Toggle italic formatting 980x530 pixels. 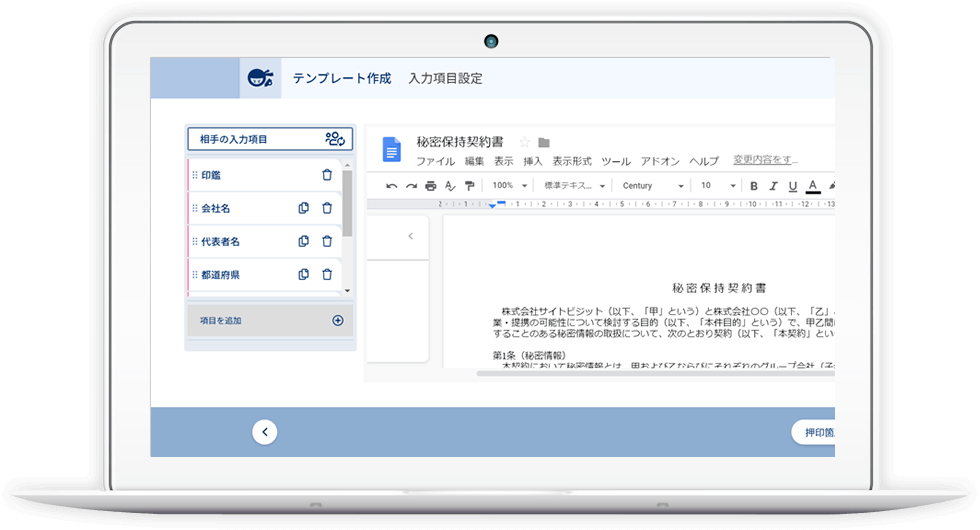click(773, 186)
